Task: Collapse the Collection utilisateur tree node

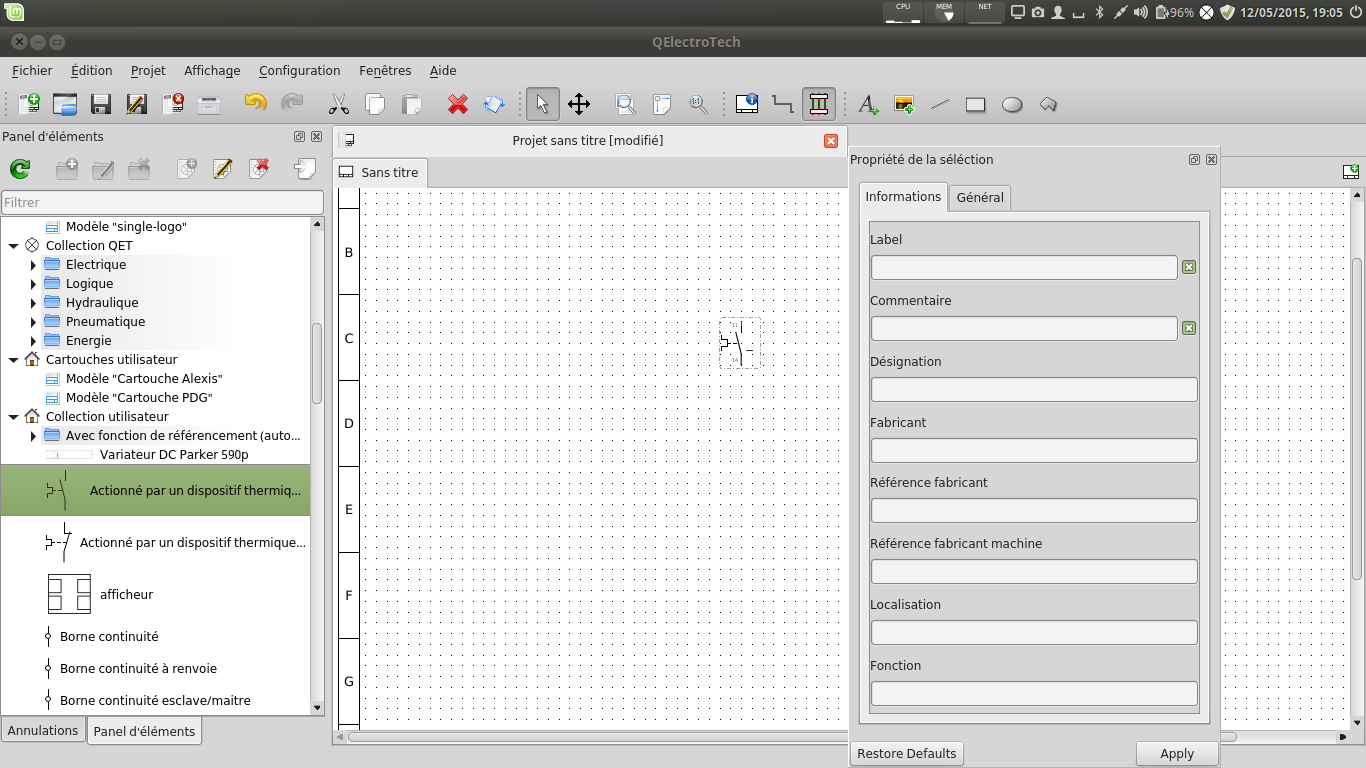Action: [13, 417]
